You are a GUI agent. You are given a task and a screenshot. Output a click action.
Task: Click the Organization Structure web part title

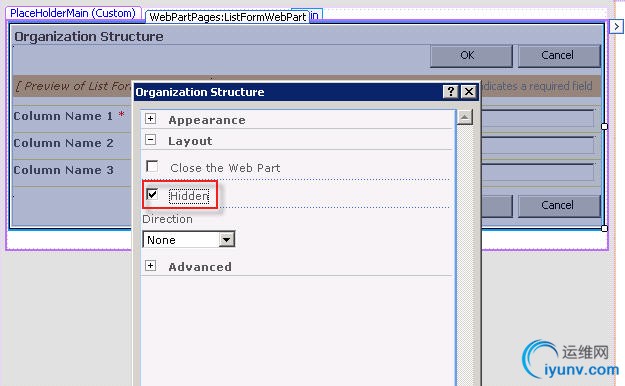click(x=89, y=37)
